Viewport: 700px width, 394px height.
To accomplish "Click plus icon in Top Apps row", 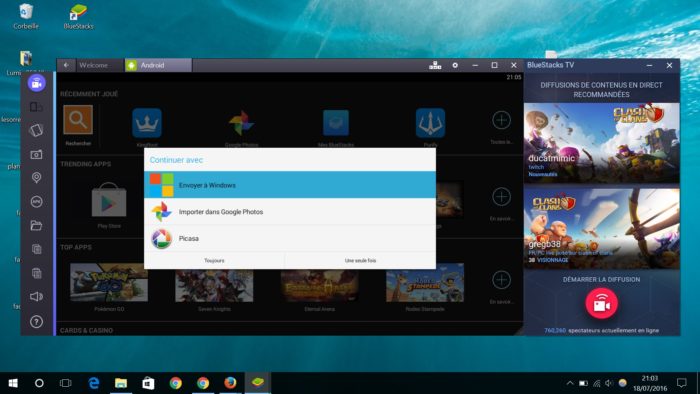I will (x=501, y=280).
